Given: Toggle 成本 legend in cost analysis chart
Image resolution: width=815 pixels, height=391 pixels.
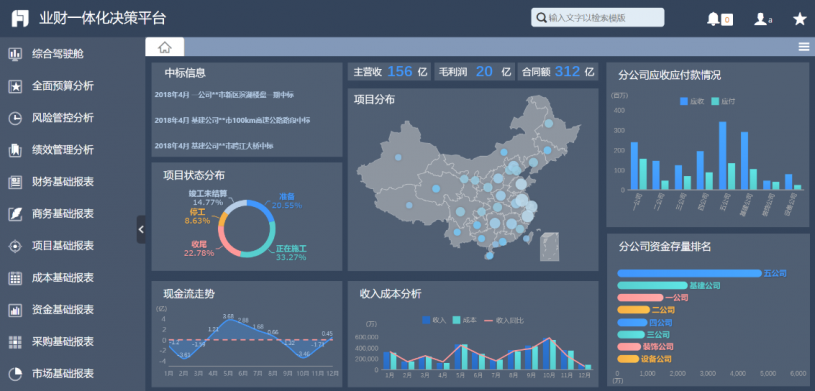Looking at the screenshot, I should click(x=465, y=320).
